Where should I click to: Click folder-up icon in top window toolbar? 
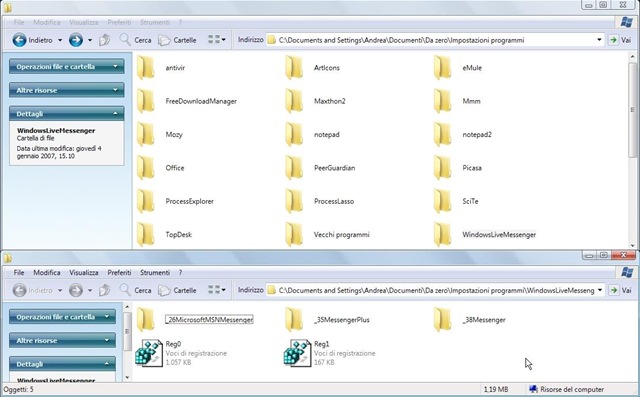tap(105, 40)
